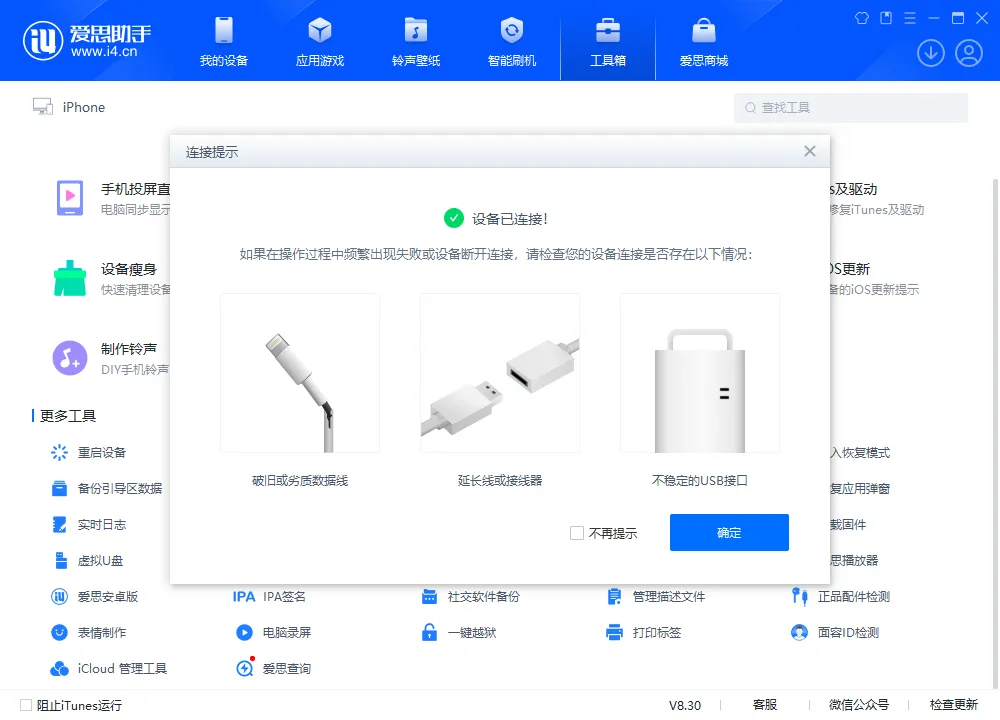The image size is (1000, 720).
Task: Click the 破旧或劣质数据线 cable image
Action: click(x=300, y=373)
